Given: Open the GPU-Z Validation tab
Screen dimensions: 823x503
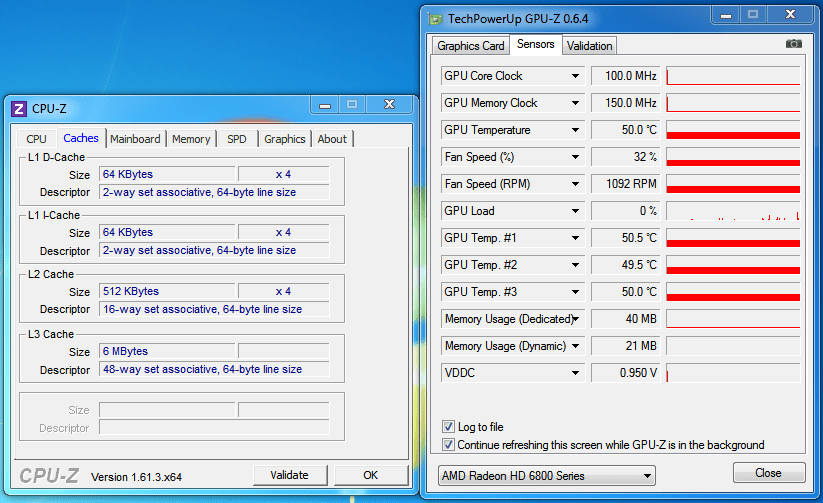Looking at the screenshot, I should tap(589, 46).
